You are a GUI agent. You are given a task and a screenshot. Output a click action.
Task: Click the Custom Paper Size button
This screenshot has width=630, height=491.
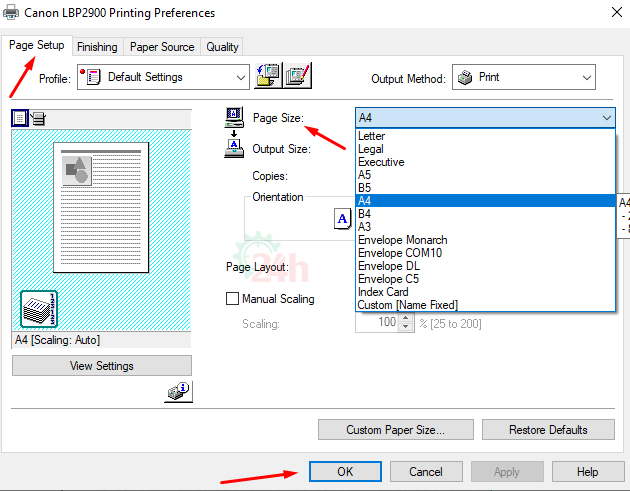click(x=396, y=430)
